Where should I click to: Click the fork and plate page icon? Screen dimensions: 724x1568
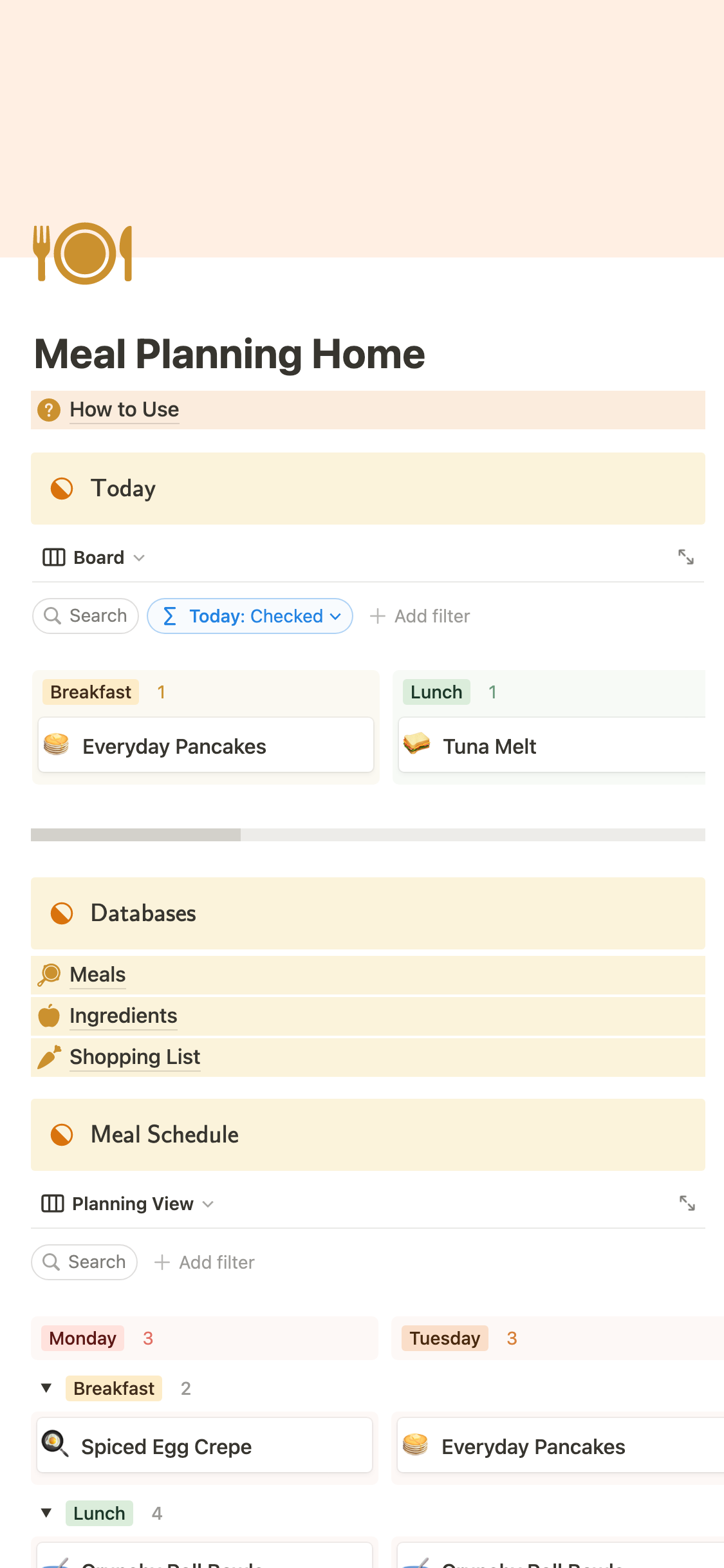pyautogui.click(x=82, y=254)
